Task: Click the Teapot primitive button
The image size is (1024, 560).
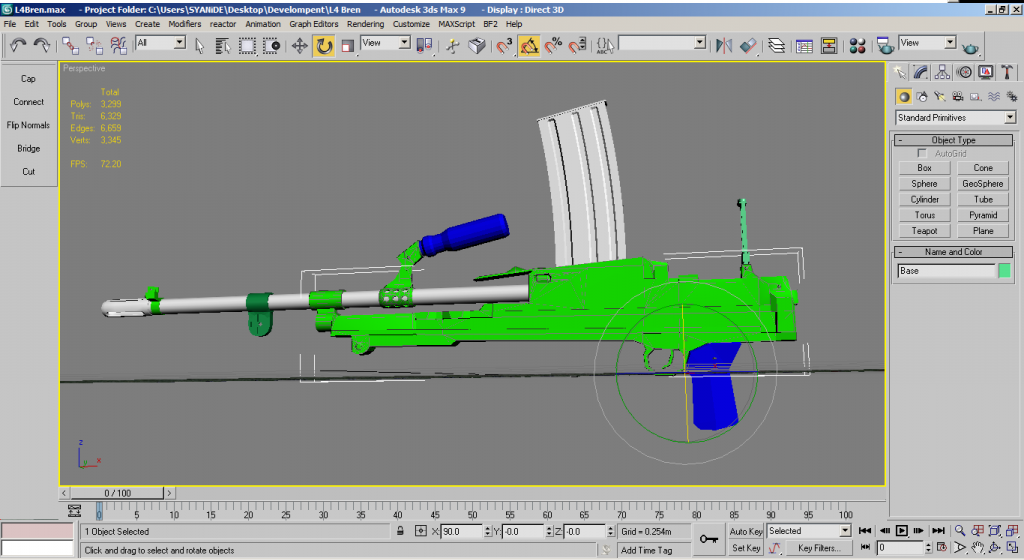Action: (x=924, y=231)
